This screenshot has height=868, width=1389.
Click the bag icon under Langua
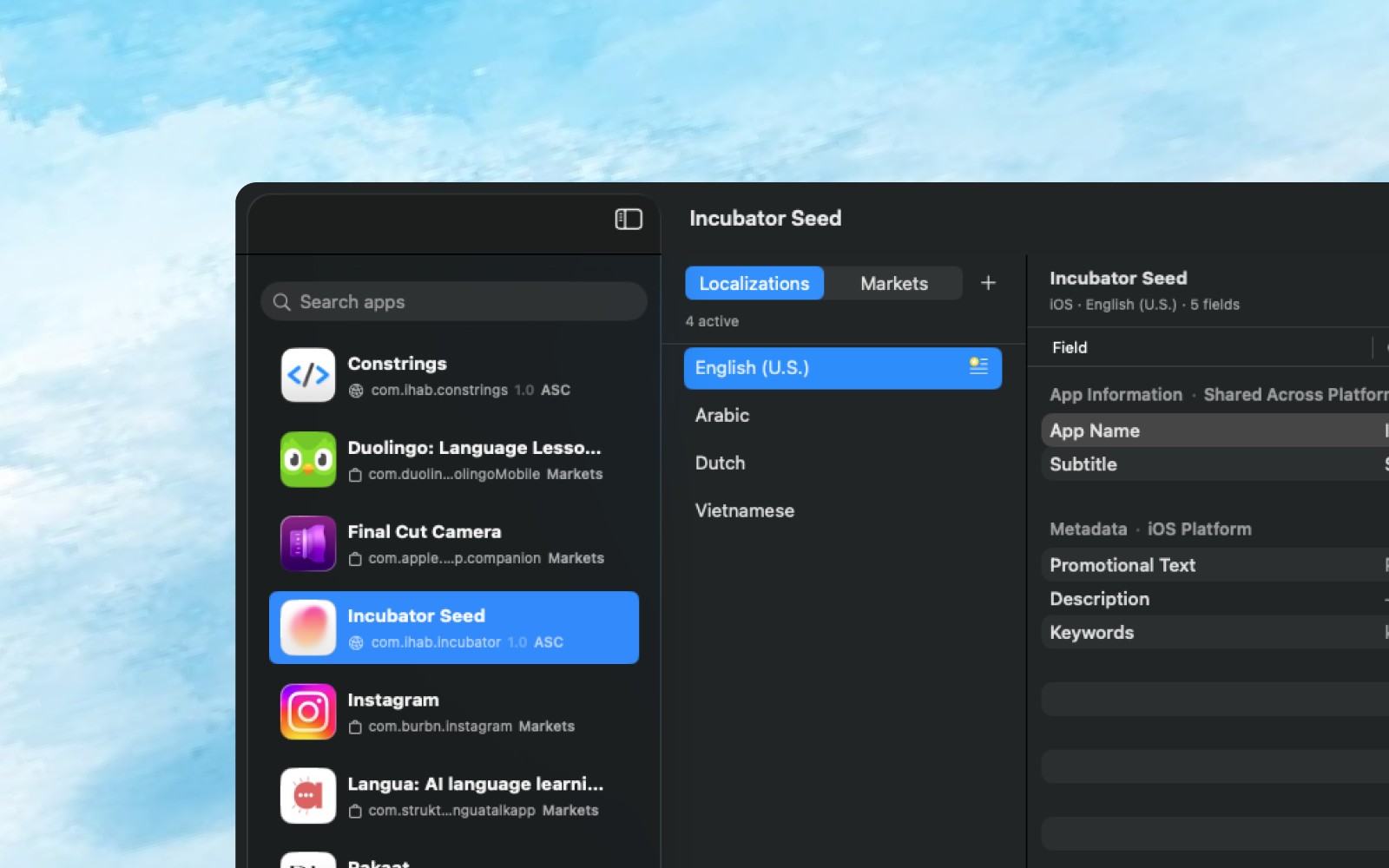pos(355,812)
